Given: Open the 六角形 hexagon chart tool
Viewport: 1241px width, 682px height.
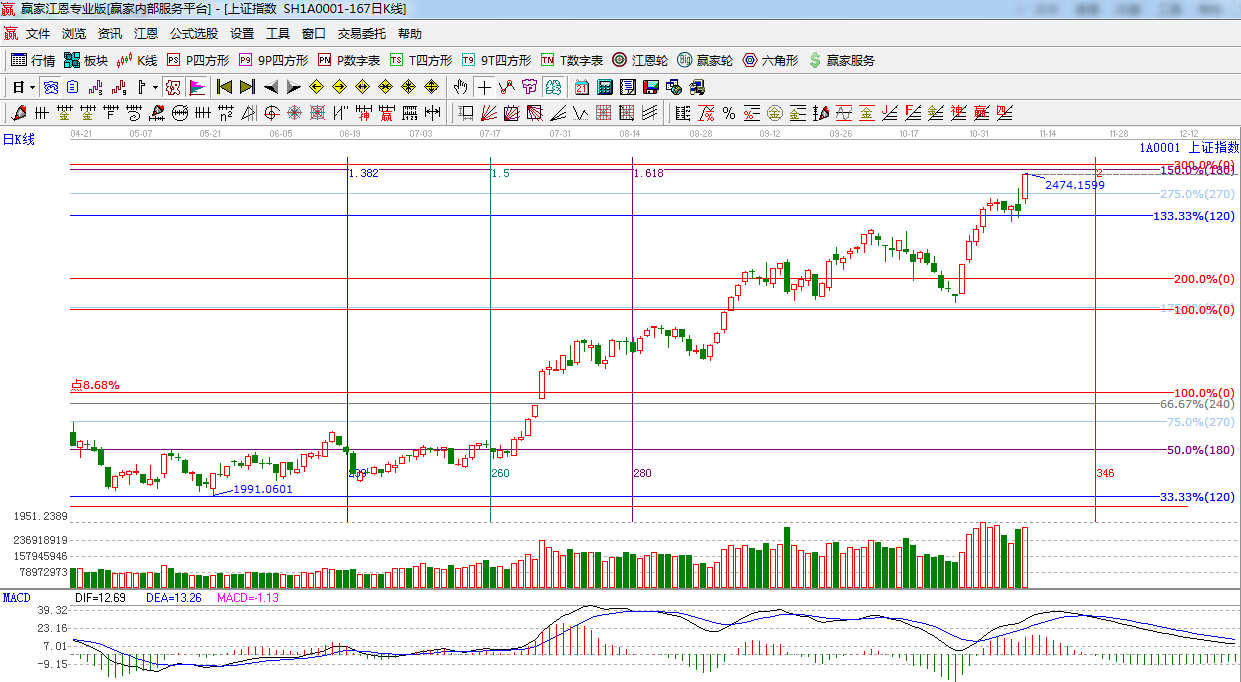Looking at the screenshot, I should tap(770, 60).
